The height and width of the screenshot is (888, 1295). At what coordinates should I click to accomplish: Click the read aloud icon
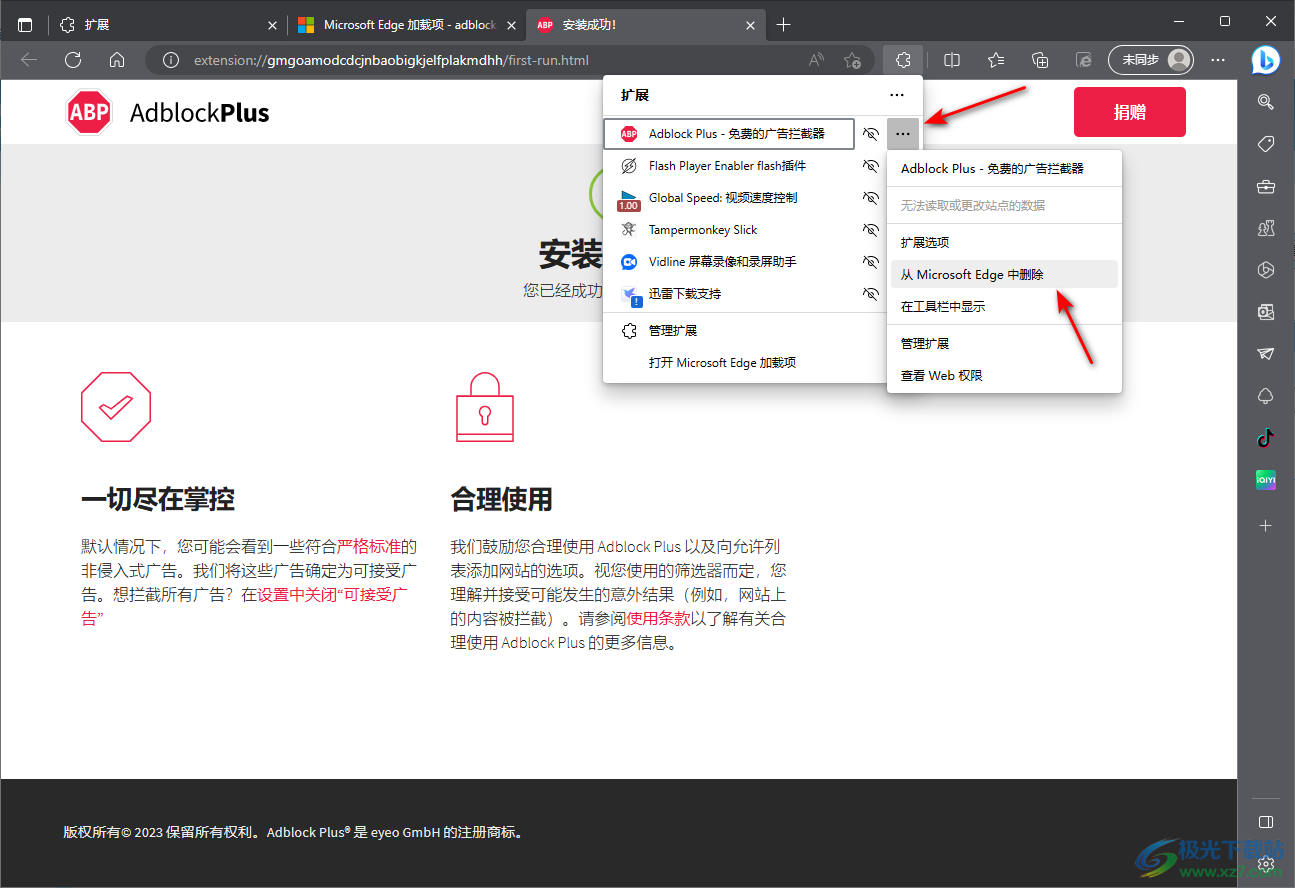click(817, 60)
